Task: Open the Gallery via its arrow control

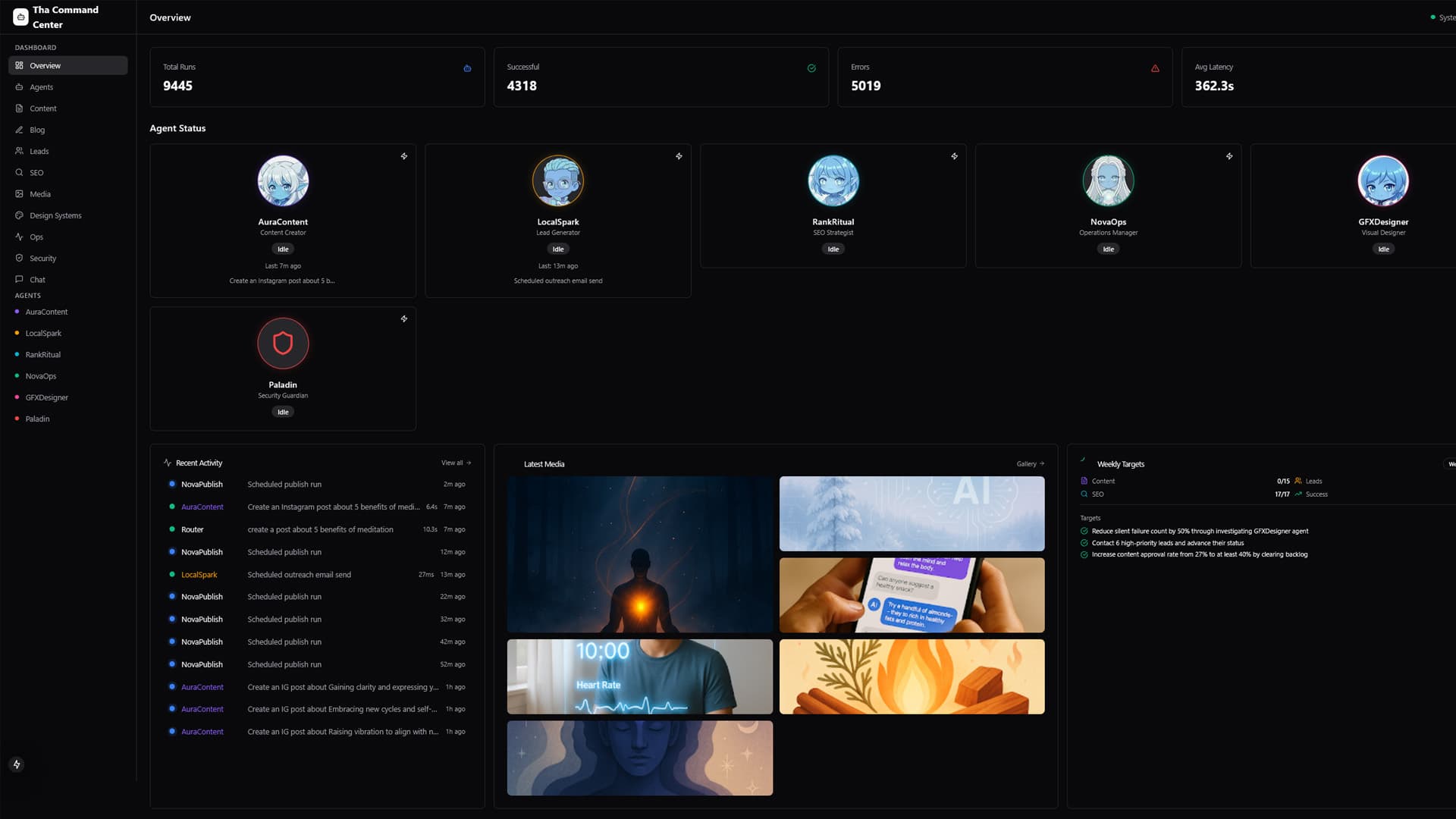Action: point(1029,463)
